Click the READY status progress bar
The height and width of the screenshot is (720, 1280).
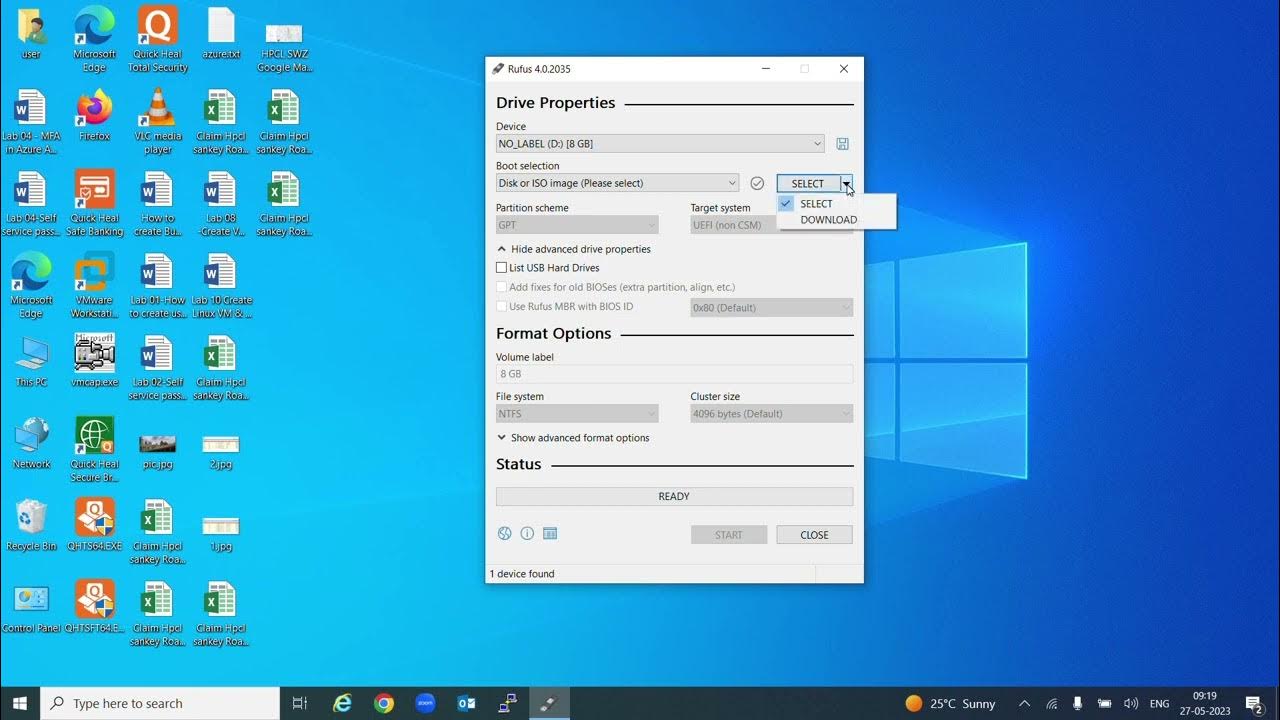tap(674, 496)
